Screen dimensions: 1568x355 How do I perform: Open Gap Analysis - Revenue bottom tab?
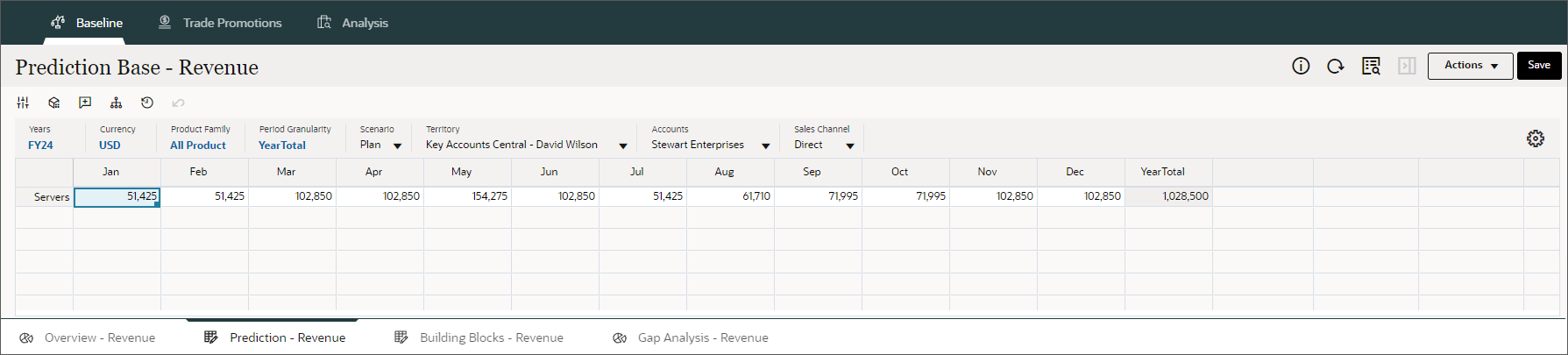(x=691, y=337)
